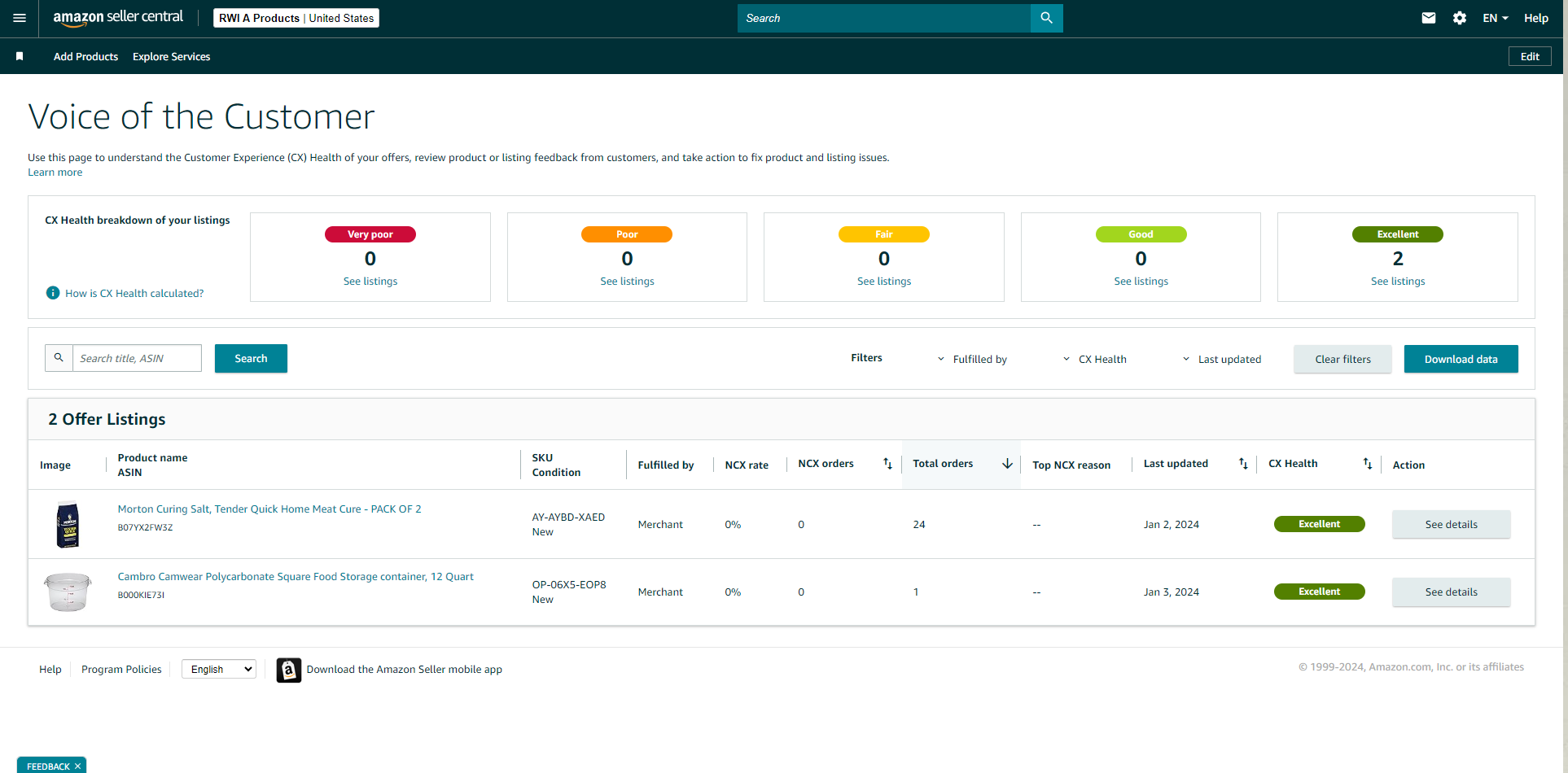
Task: Click Download the Amazon Seller mobile app link
Action: [x=404, y=669]
